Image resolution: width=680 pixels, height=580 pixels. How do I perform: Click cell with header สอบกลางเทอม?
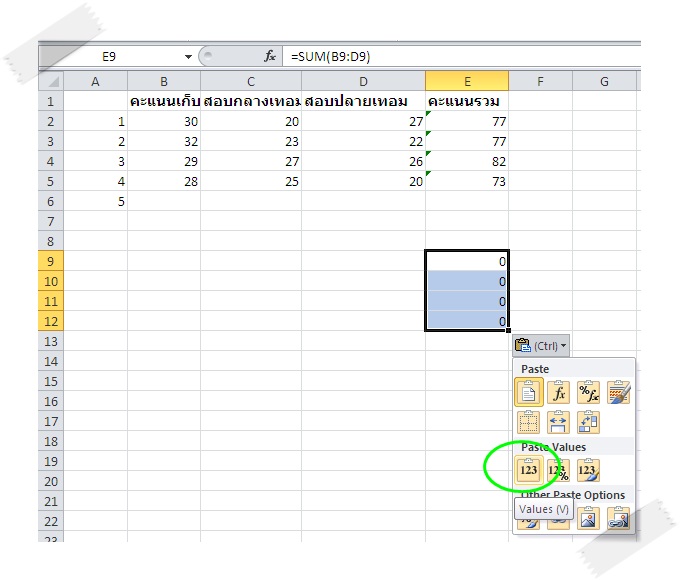251,101
